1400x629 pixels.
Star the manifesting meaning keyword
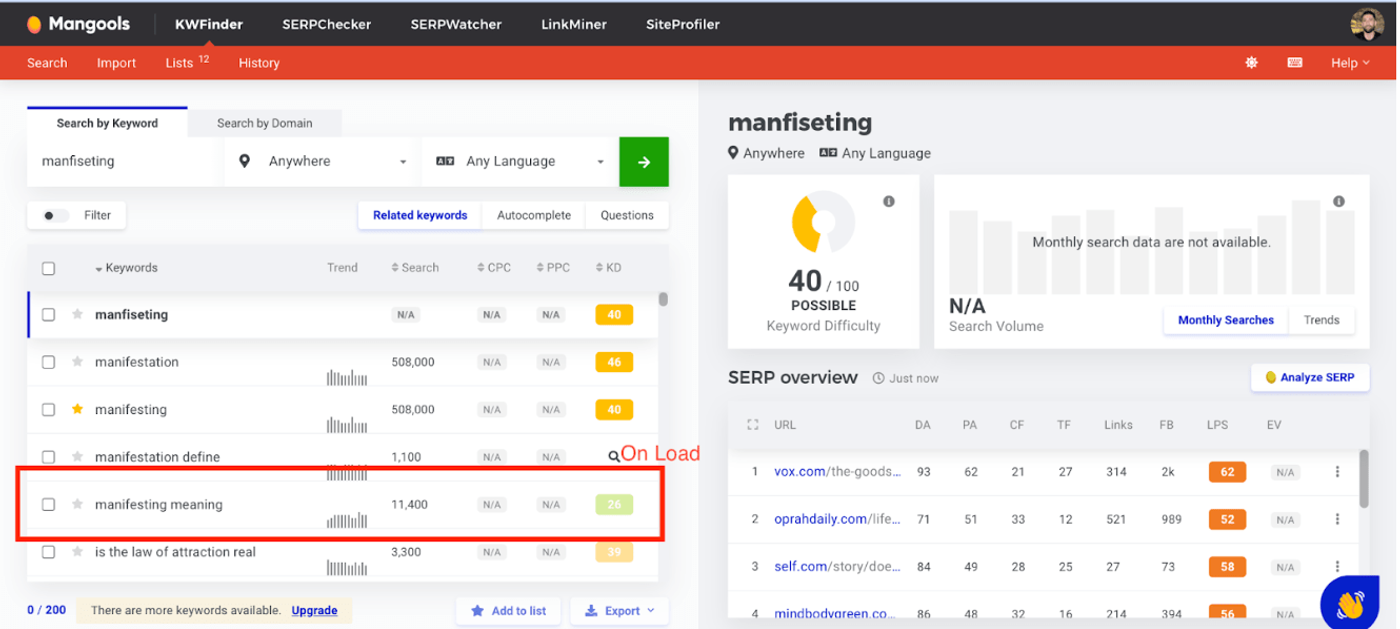click(77, 504)
